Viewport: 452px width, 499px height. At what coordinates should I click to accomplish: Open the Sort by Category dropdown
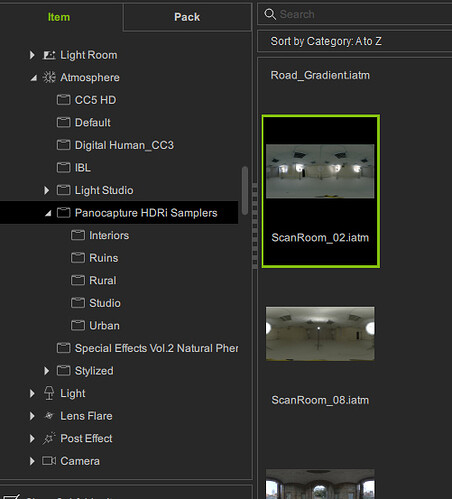coord(355,41)
